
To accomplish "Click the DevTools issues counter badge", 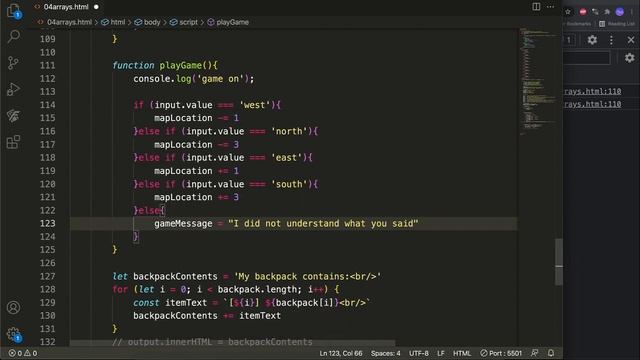I will (568, 40).
